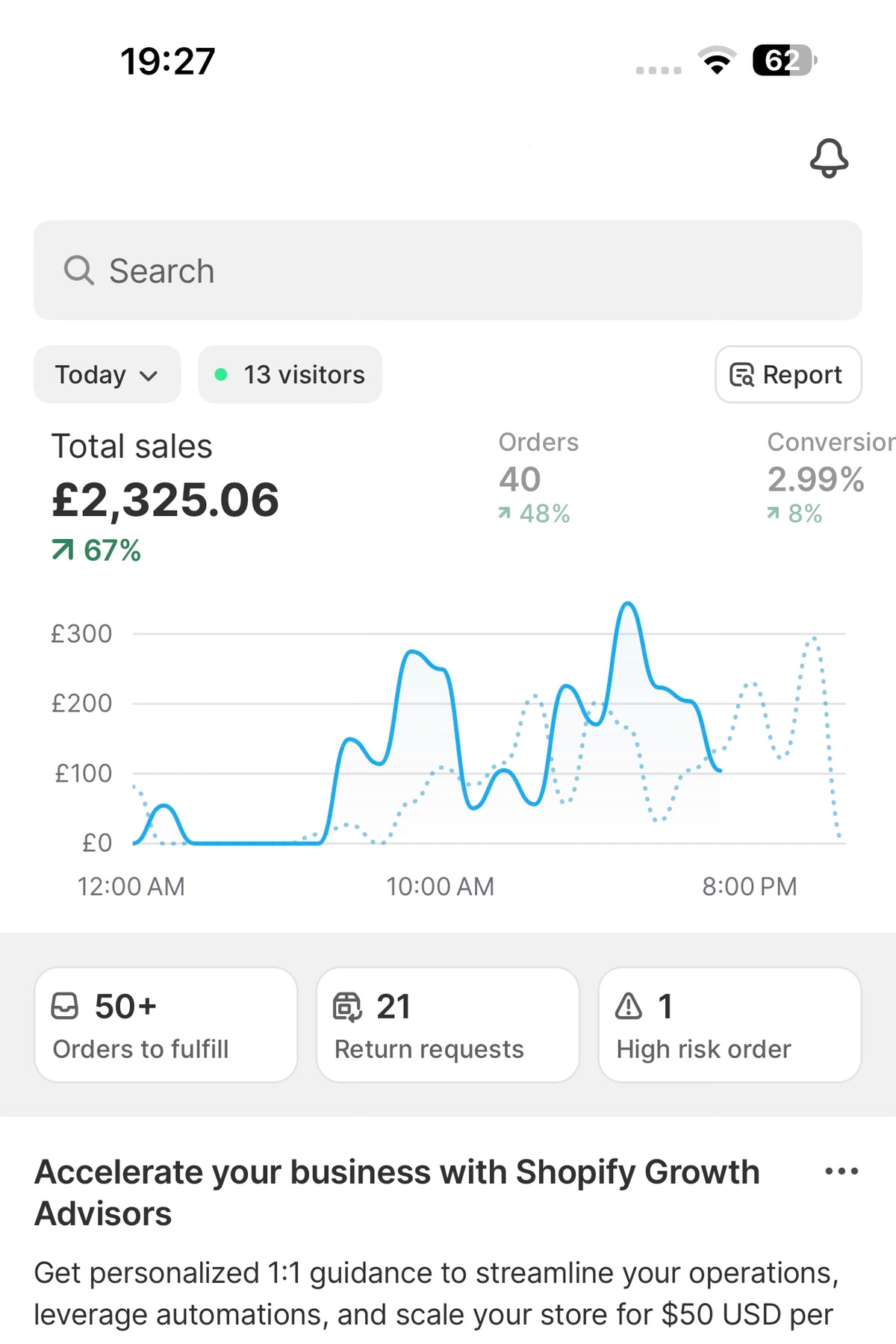Tap the Wi-Fi status icon
The height and width of the screenshot is (1344, 896).
(x=717, y=60)
